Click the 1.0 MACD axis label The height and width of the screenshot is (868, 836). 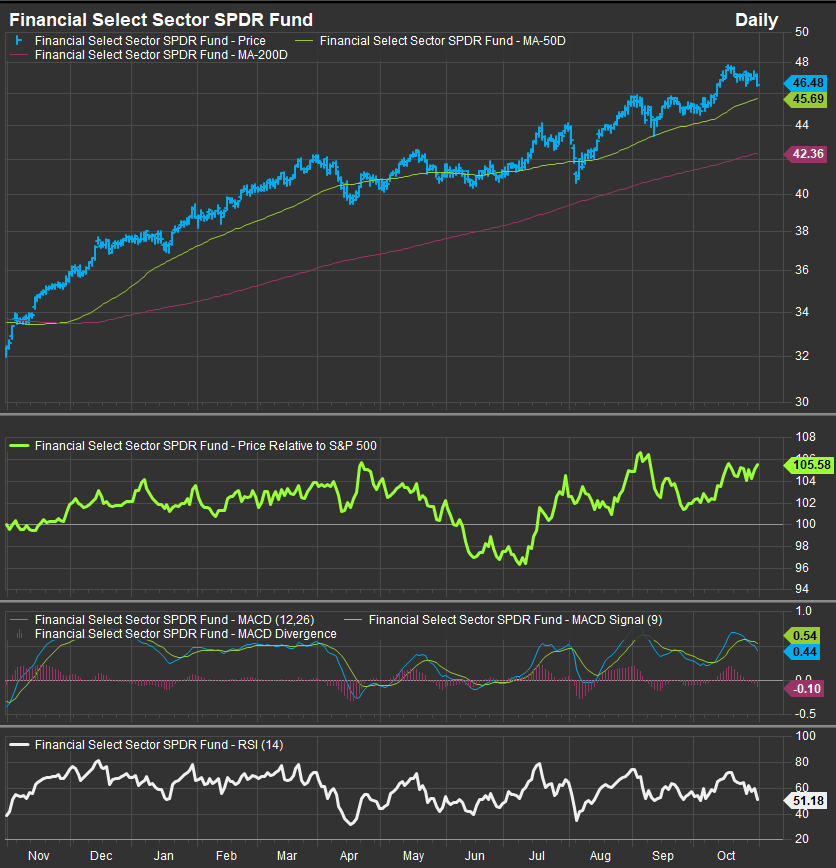pos(803,611)
